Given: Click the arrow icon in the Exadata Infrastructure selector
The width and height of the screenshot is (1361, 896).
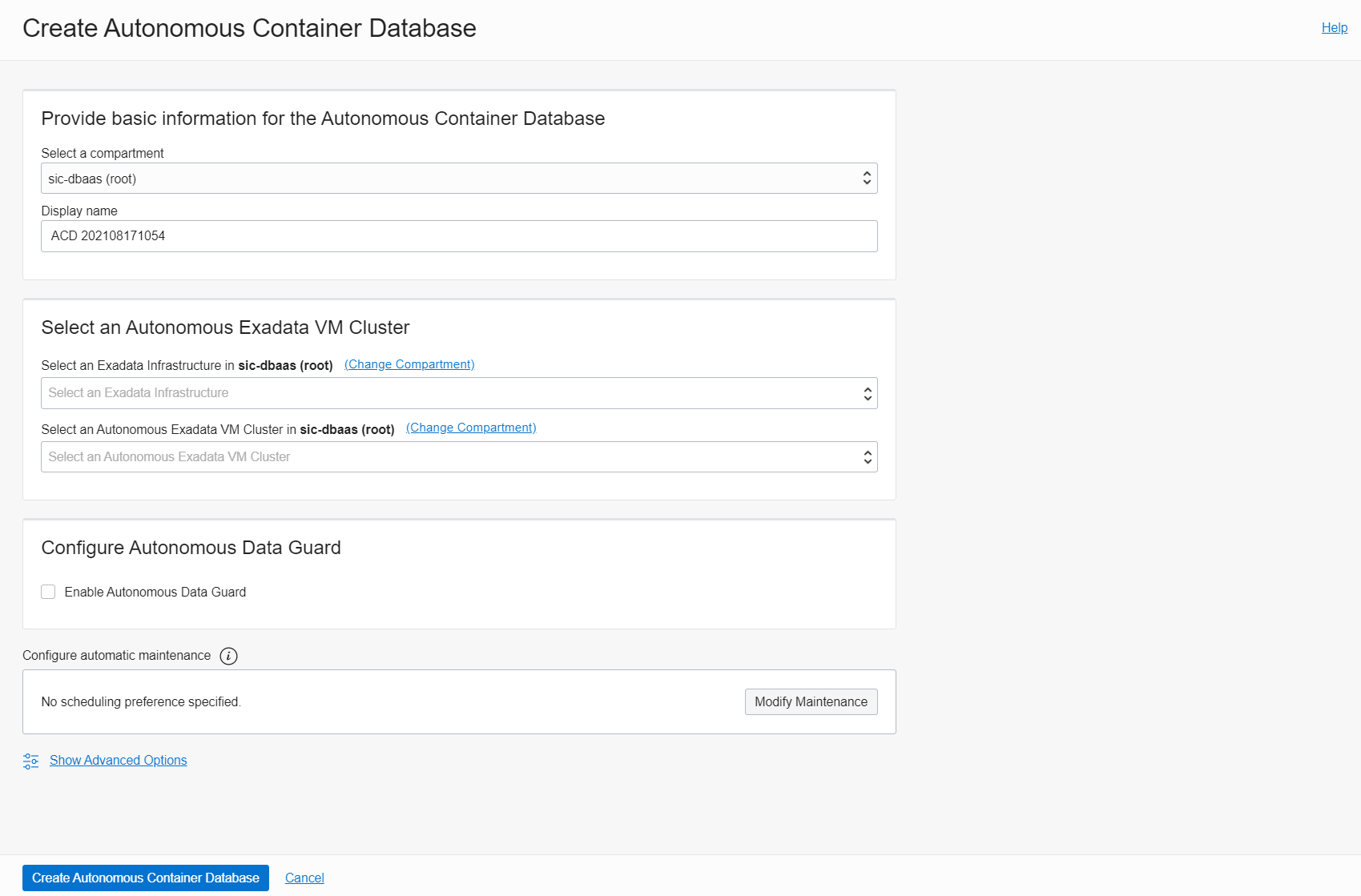Looking at the screenshot, I should click(x=867, y=393).
